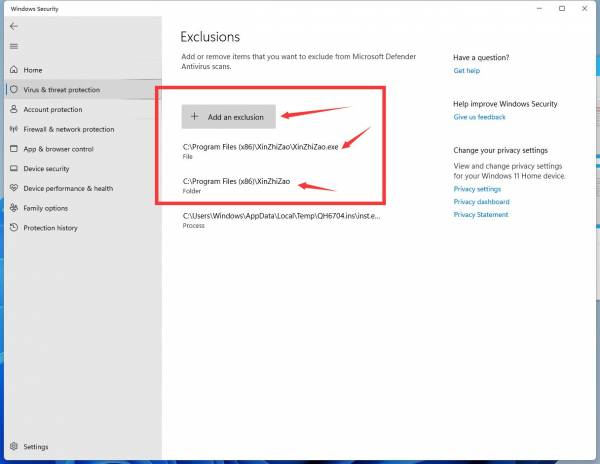Viewport: 600px width, 464px height.
Task: Click the Exclusions page heading
Action: (210, 37)
